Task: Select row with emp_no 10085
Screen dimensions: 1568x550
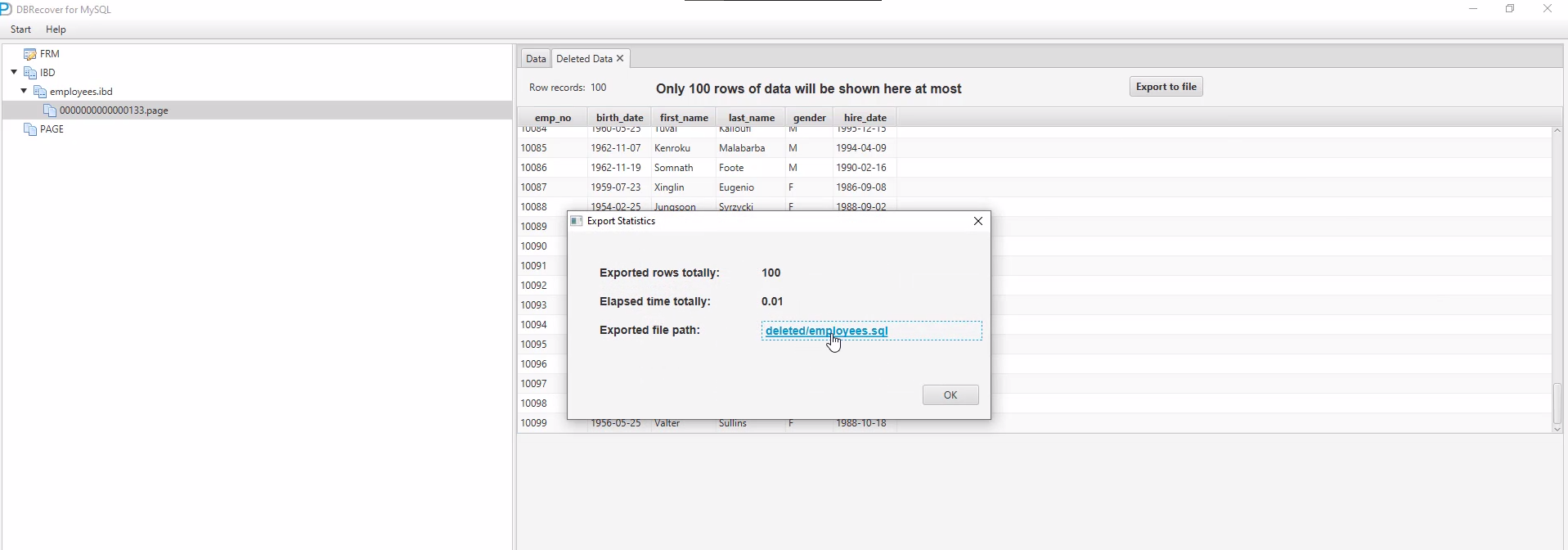Action: coord(534,148)
